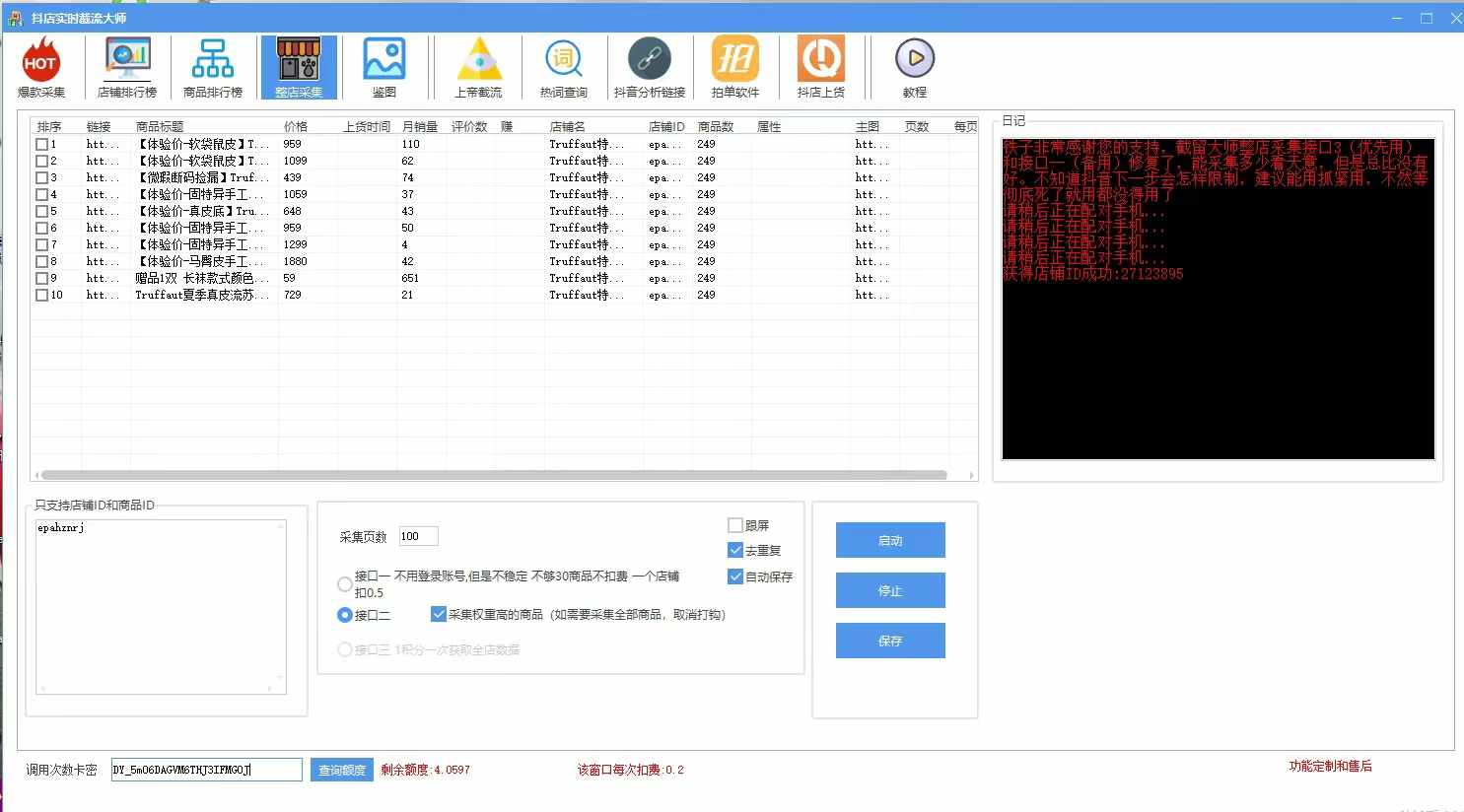
Task: Open the 商品排行榜 tool
Action: tap(213, 67)
